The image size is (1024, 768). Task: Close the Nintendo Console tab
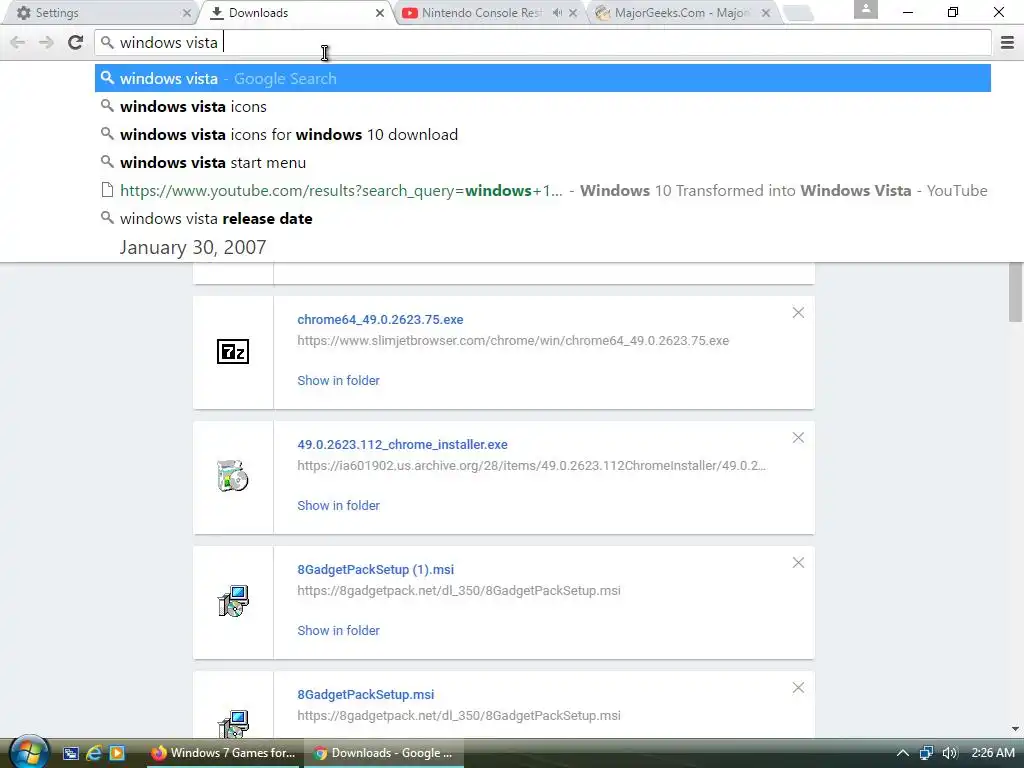click(573, 13)
